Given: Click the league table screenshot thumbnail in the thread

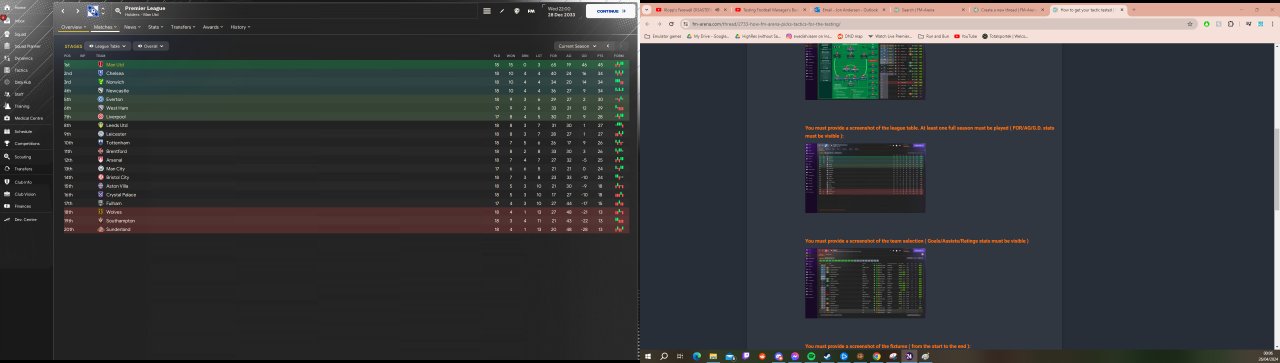Looking at the screenshot, I should tap(865, 177).
